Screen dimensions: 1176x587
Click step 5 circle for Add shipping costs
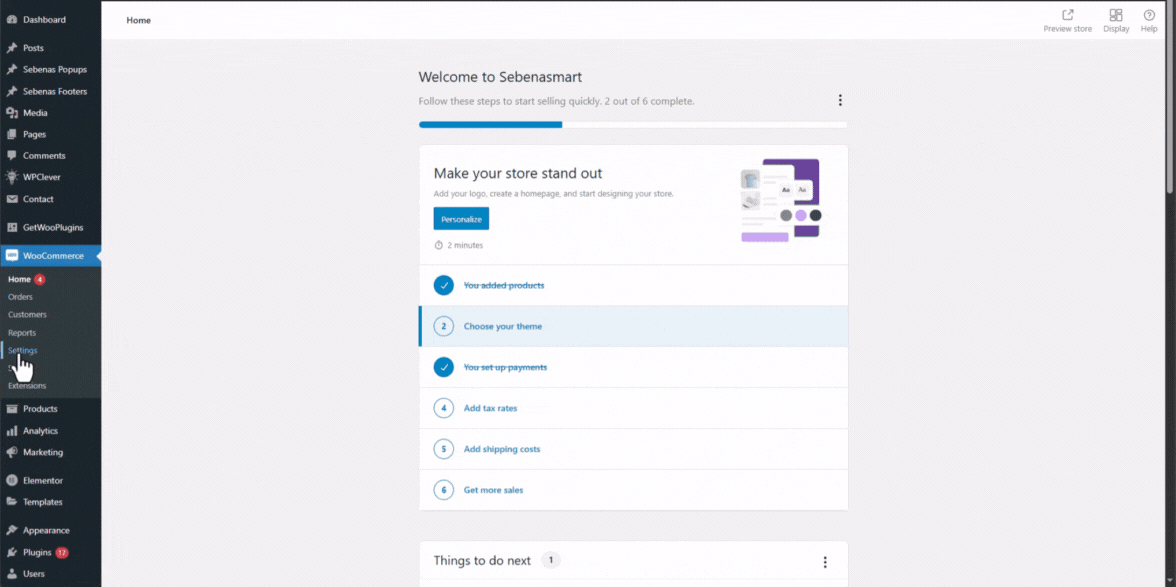[x=444, y=449]
